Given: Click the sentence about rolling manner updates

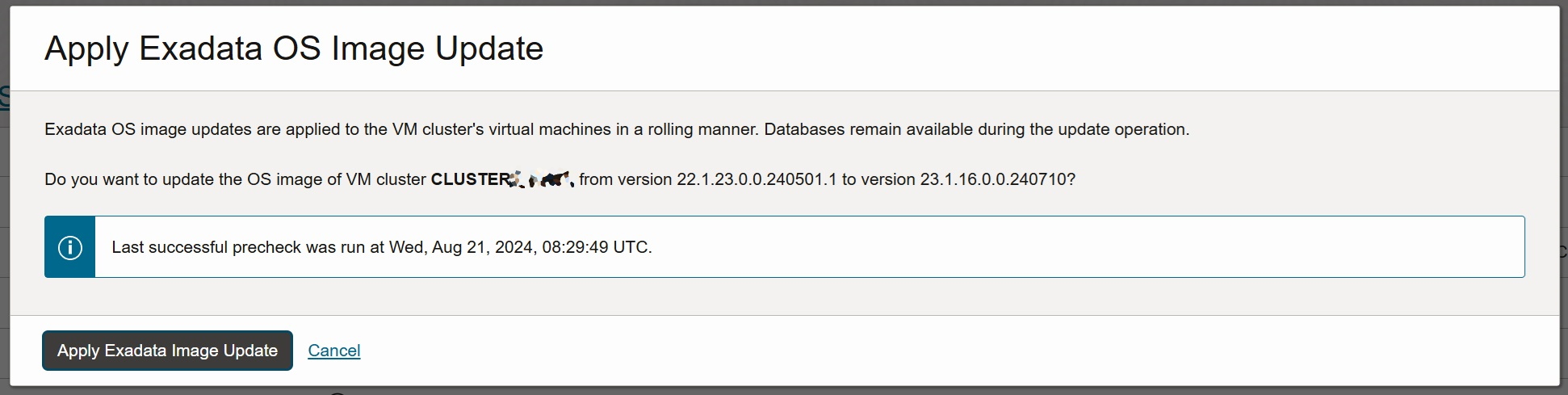Looking at the screenshot, I should (x=402, y=129).
